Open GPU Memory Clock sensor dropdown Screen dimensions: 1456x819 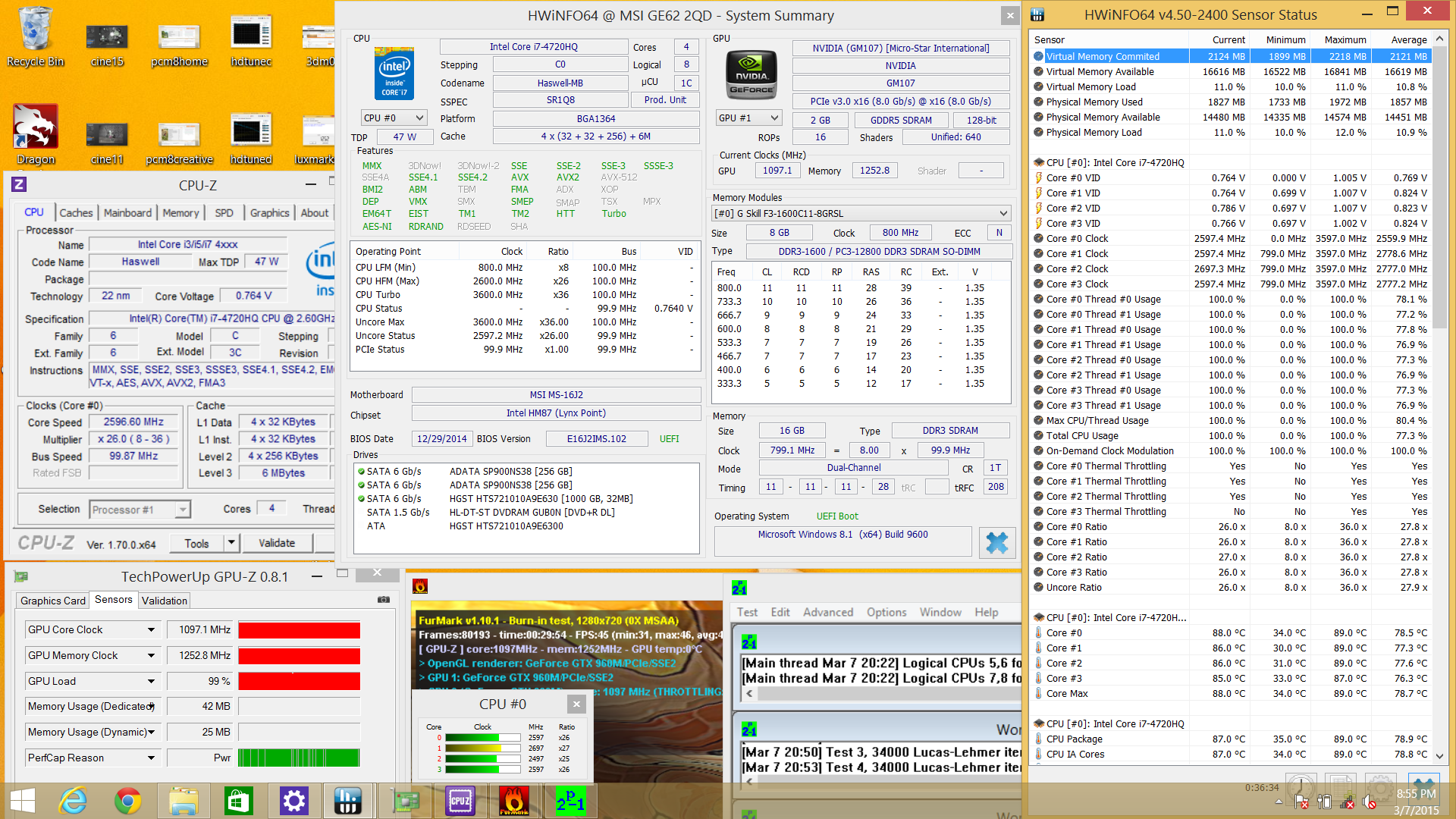click(x=151, y=655)
